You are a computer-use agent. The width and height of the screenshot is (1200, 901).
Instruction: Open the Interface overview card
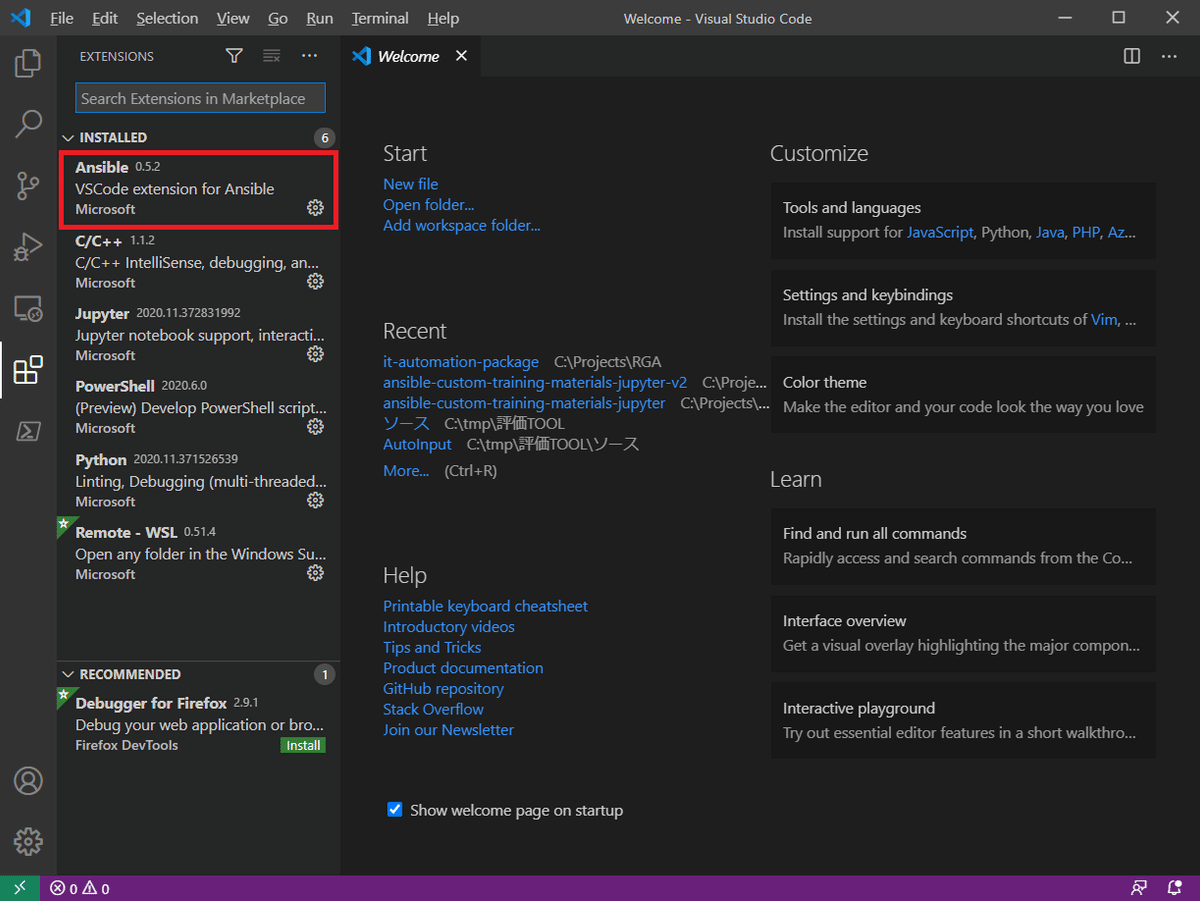click(963, 633)
